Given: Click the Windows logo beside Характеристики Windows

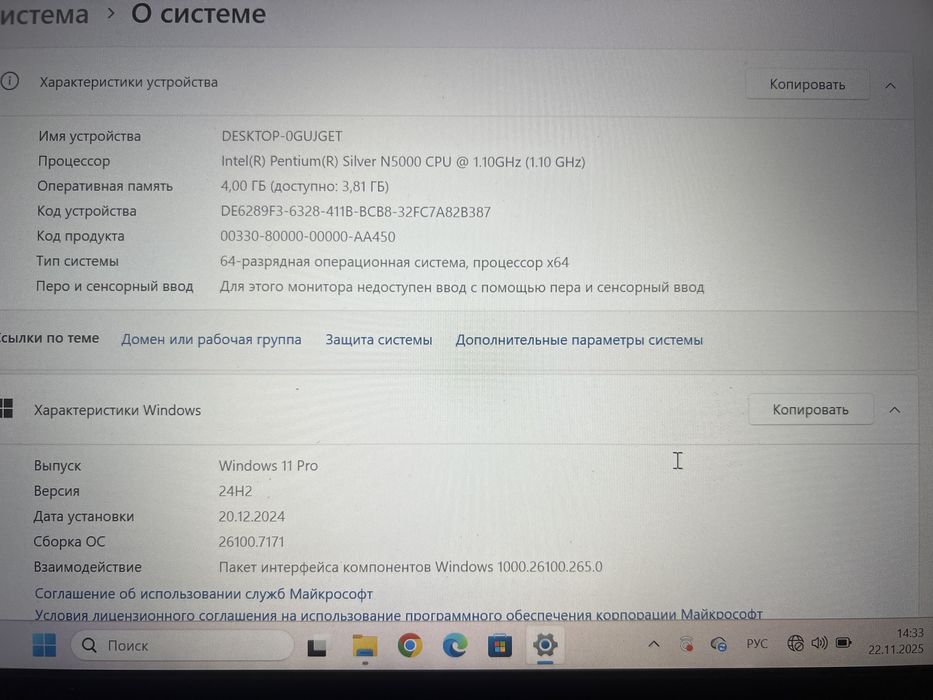Looking at the screenshot, I should pyautogui.click(x=6, y=409).
